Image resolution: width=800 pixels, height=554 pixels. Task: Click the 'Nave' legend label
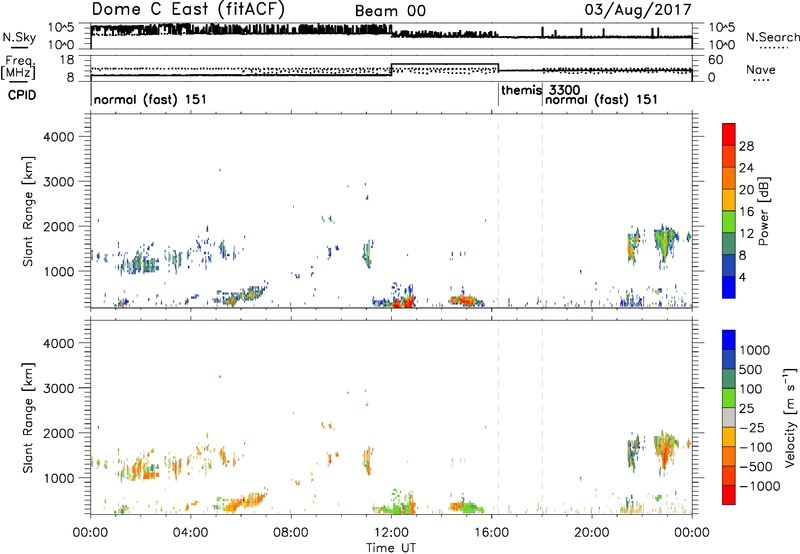point(761,69)
